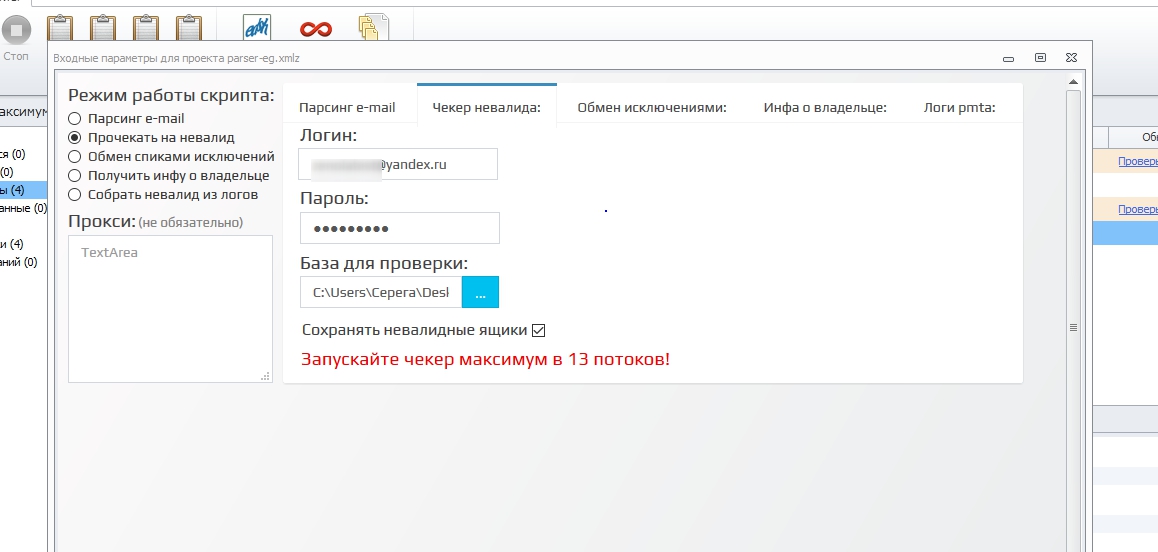
Task: Click the red Запускайте чекер warning text
Action: tap(485, 360)
